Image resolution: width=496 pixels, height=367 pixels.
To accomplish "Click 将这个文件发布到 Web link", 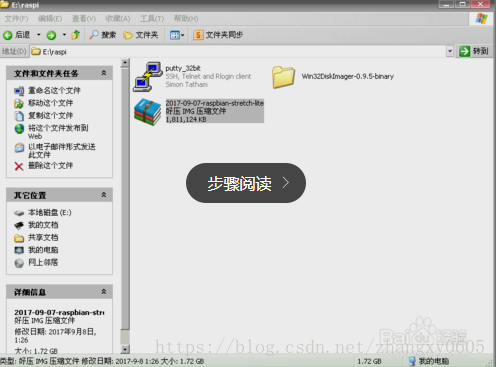I will (x=58, y=132).
